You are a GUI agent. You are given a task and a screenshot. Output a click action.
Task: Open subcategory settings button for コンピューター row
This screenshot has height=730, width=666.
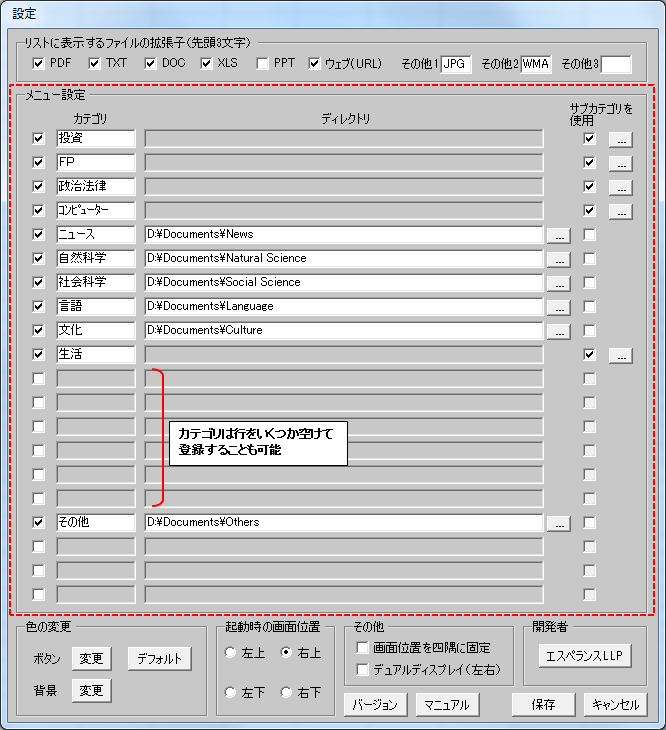[621, 212]
